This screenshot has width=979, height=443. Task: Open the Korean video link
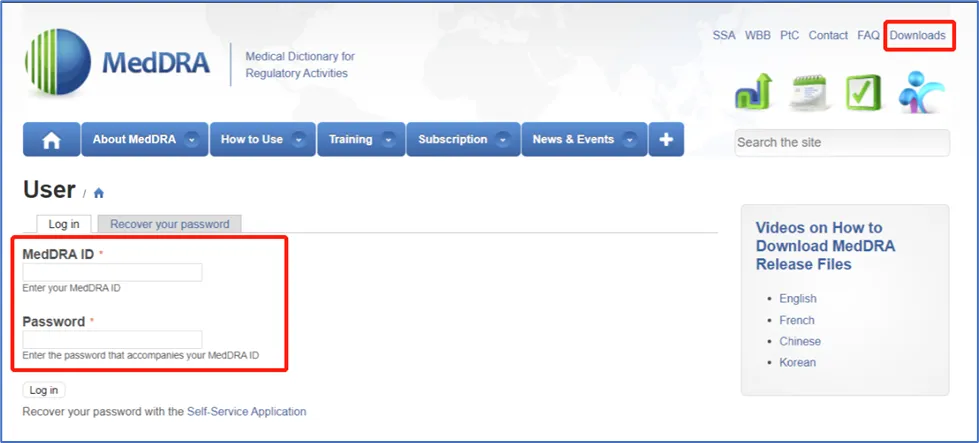coord(797,363)
